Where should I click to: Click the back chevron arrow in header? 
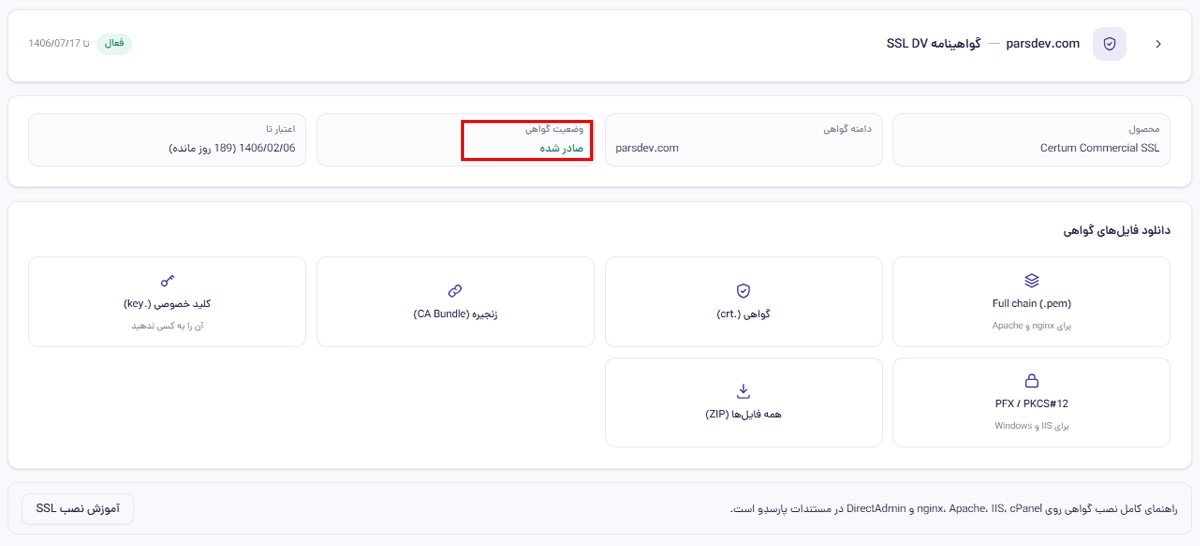pyautogui.click(x=1158, y=44)
